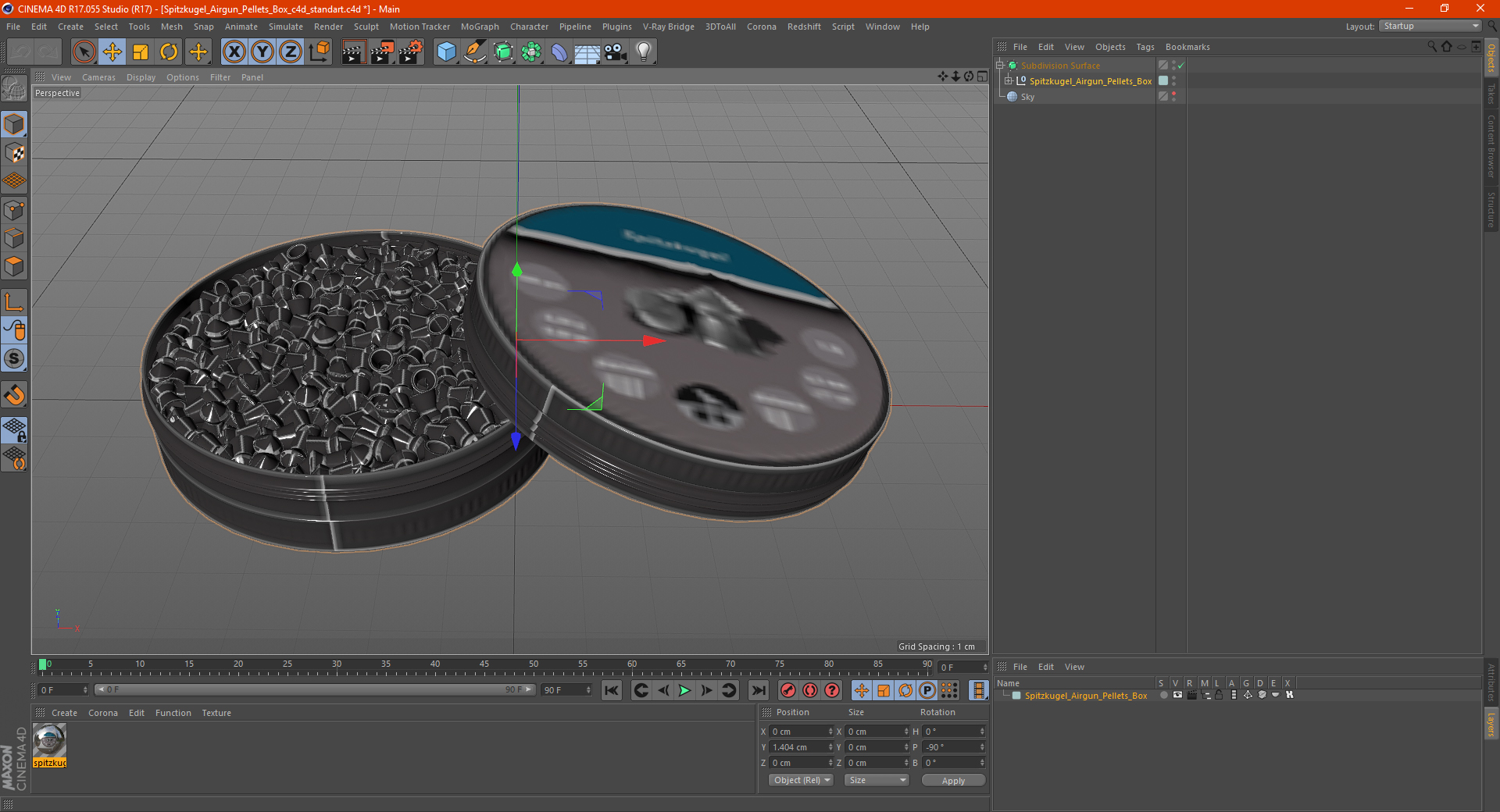Toggle X axis lock
The height and width of the screenshot is (812, 1500).
[x=234, y=52]
